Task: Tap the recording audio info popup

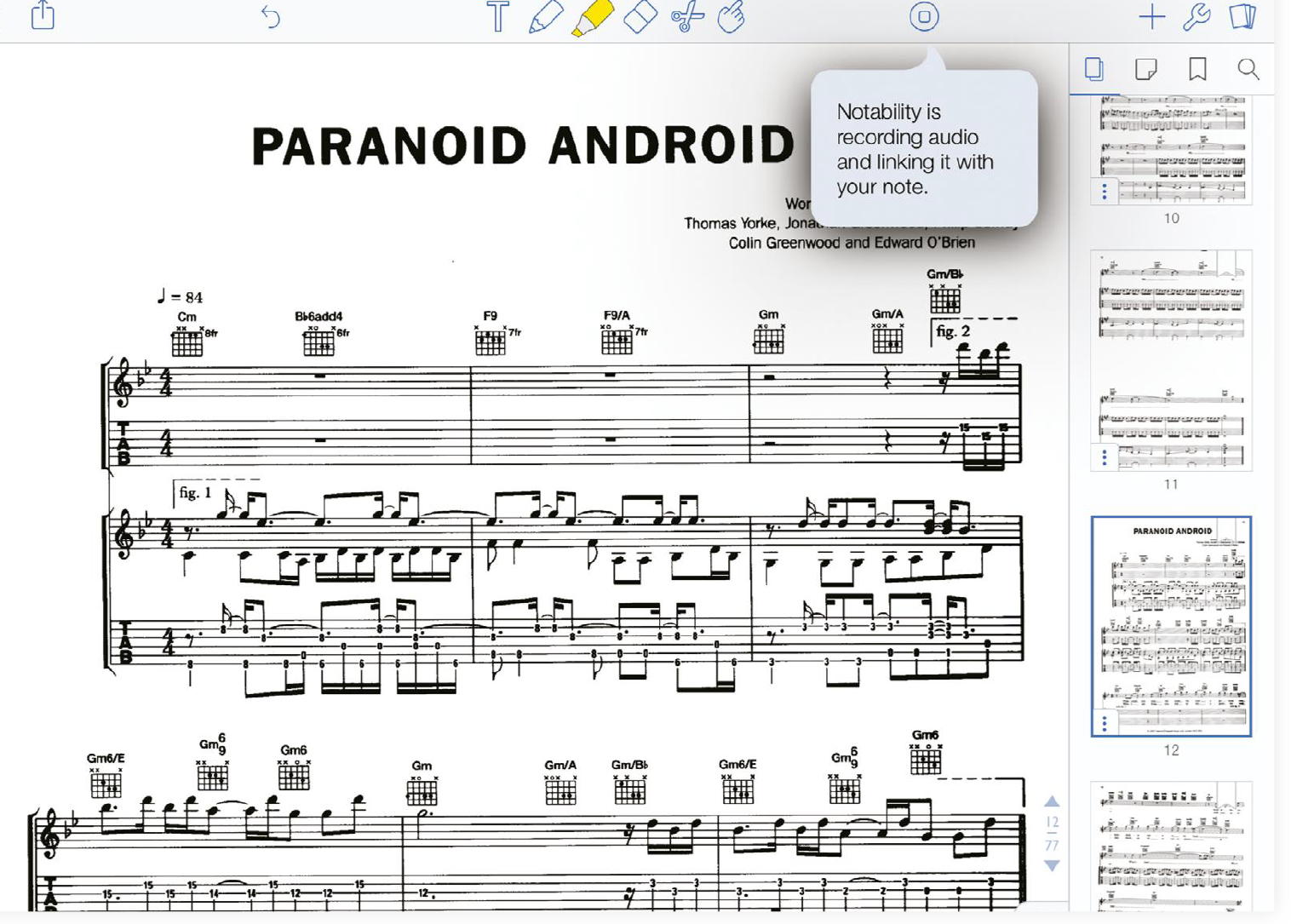Action: [924, 148]
